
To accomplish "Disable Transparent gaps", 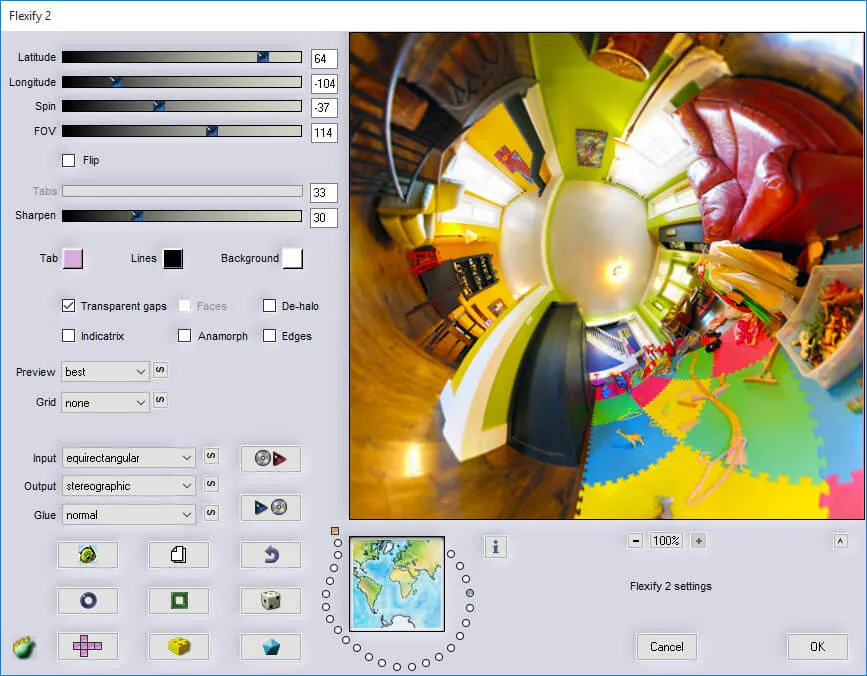I will tap(68, 306).
